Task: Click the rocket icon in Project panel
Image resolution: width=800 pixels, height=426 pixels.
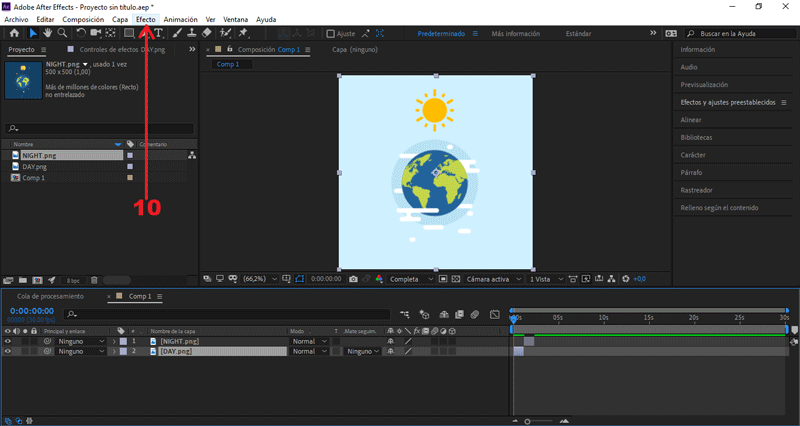Action: pyautogui.click(x=52, y=280)
